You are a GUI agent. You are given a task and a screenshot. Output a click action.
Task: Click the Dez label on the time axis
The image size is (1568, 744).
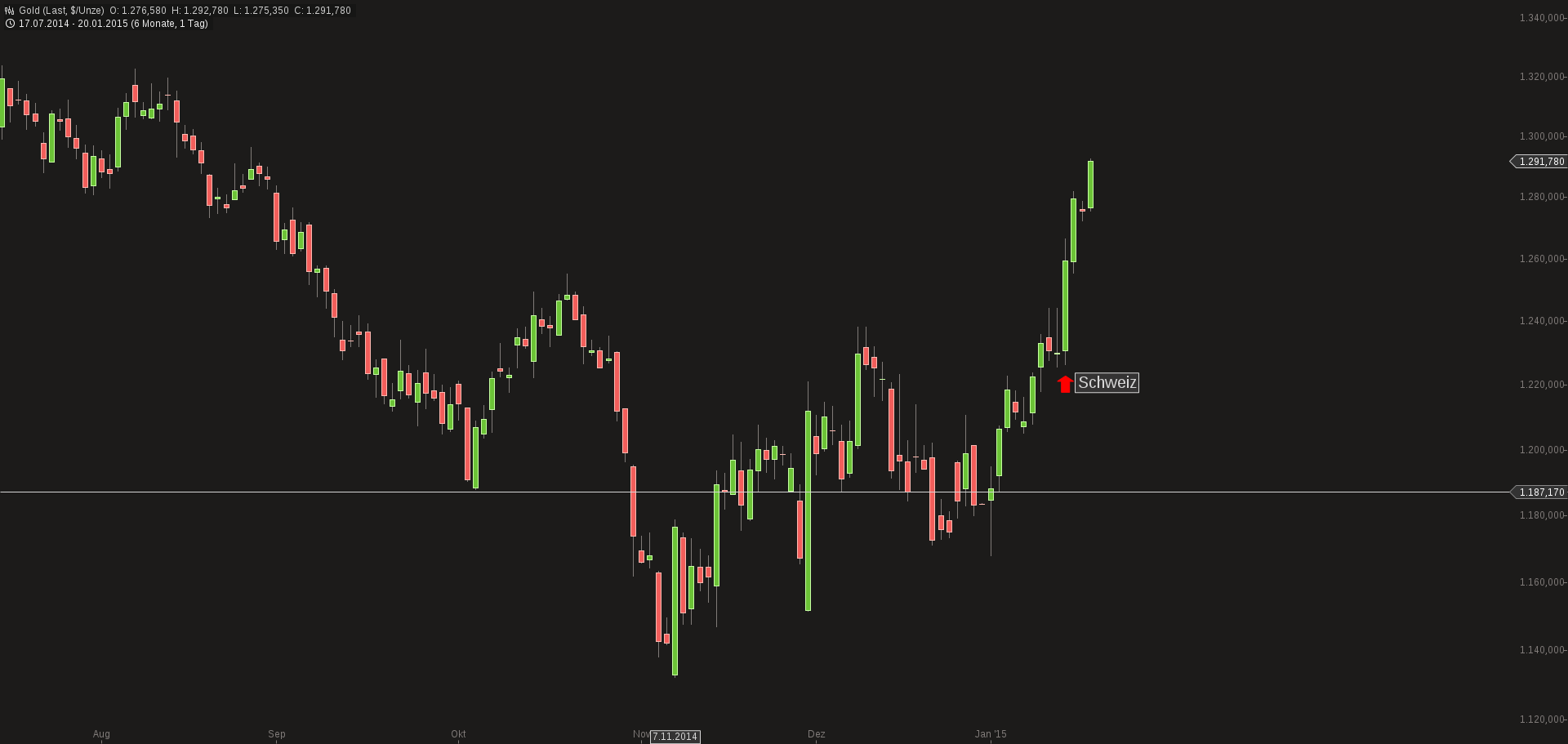pos(816,734)
